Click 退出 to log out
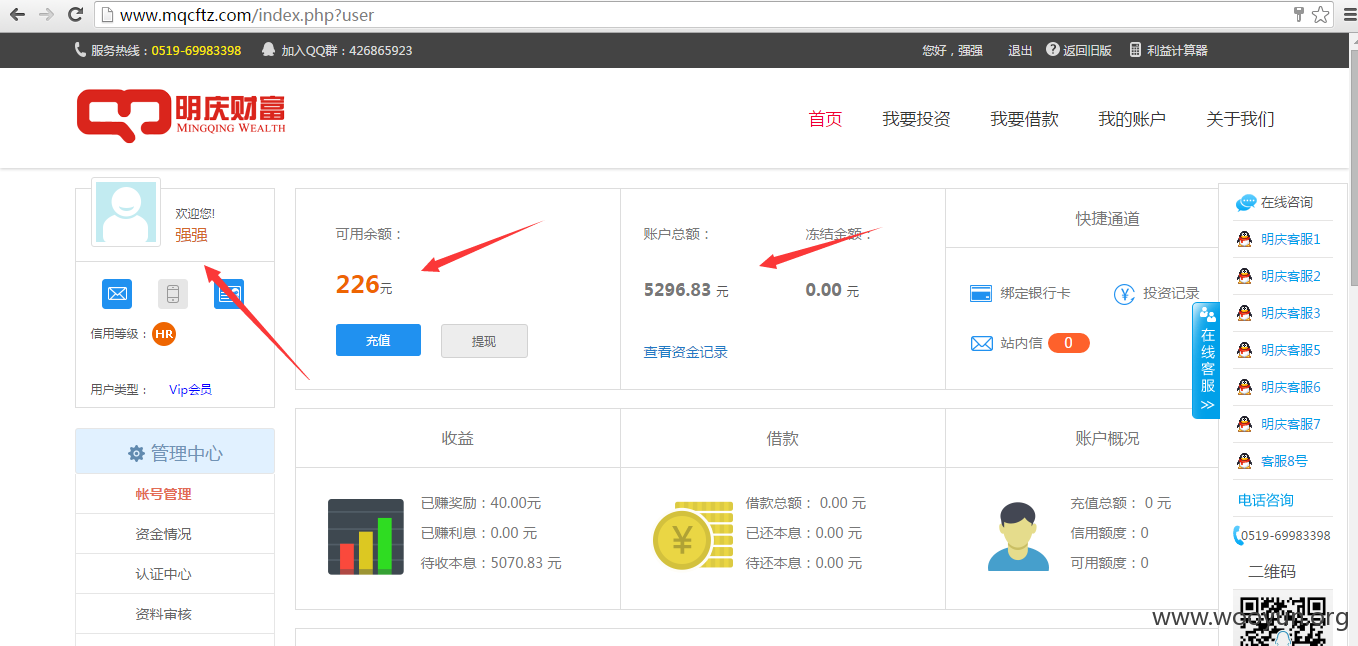 (x=1020, y=50)
